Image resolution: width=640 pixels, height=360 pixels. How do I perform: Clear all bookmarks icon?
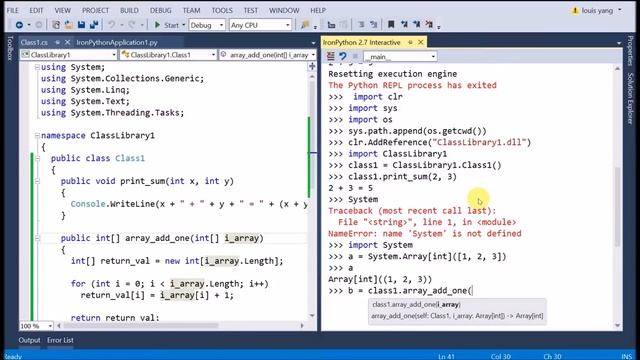[429, 25]
